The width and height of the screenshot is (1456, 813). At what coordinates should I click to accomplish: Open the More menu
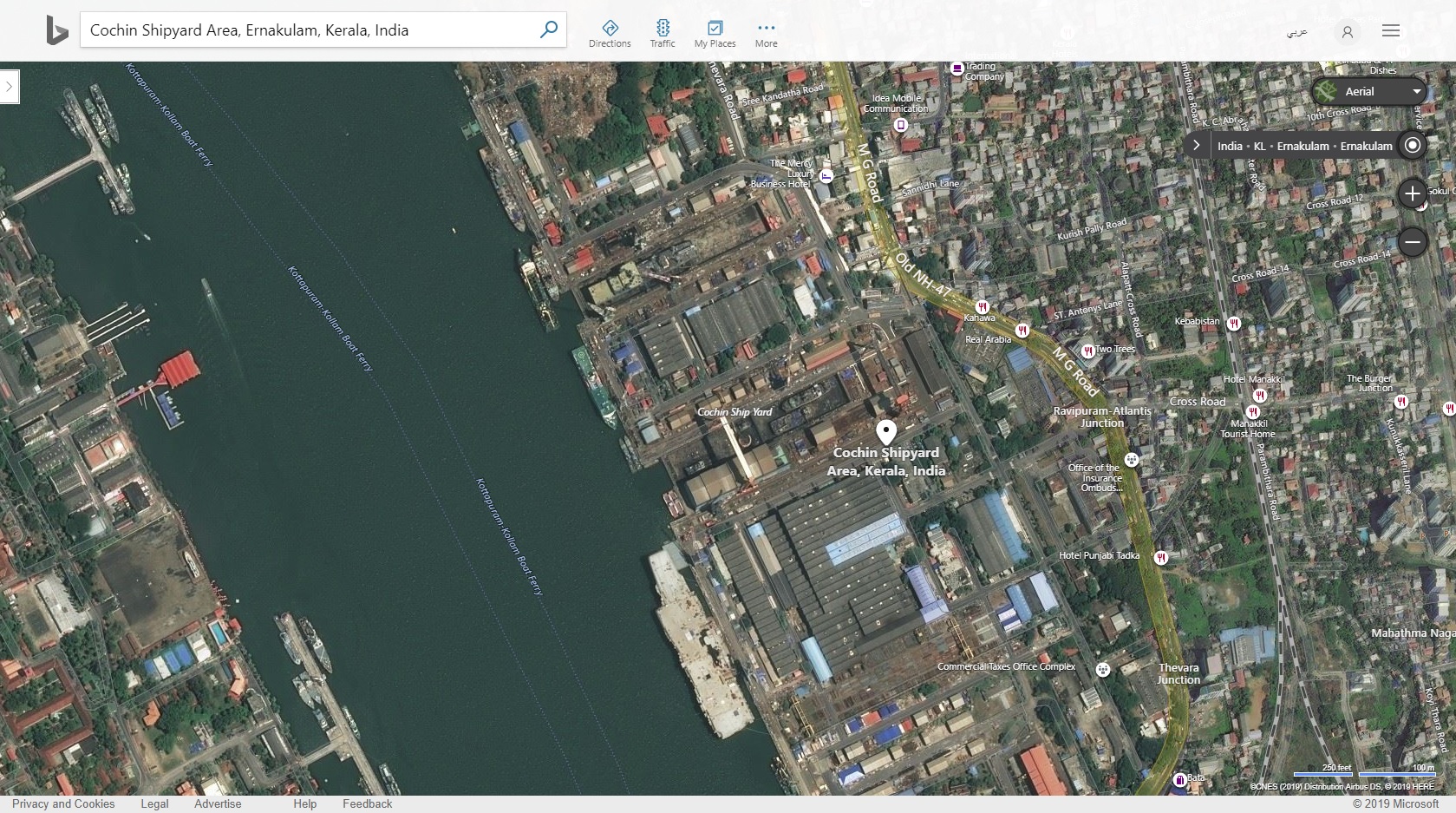[x=766, y=33]
